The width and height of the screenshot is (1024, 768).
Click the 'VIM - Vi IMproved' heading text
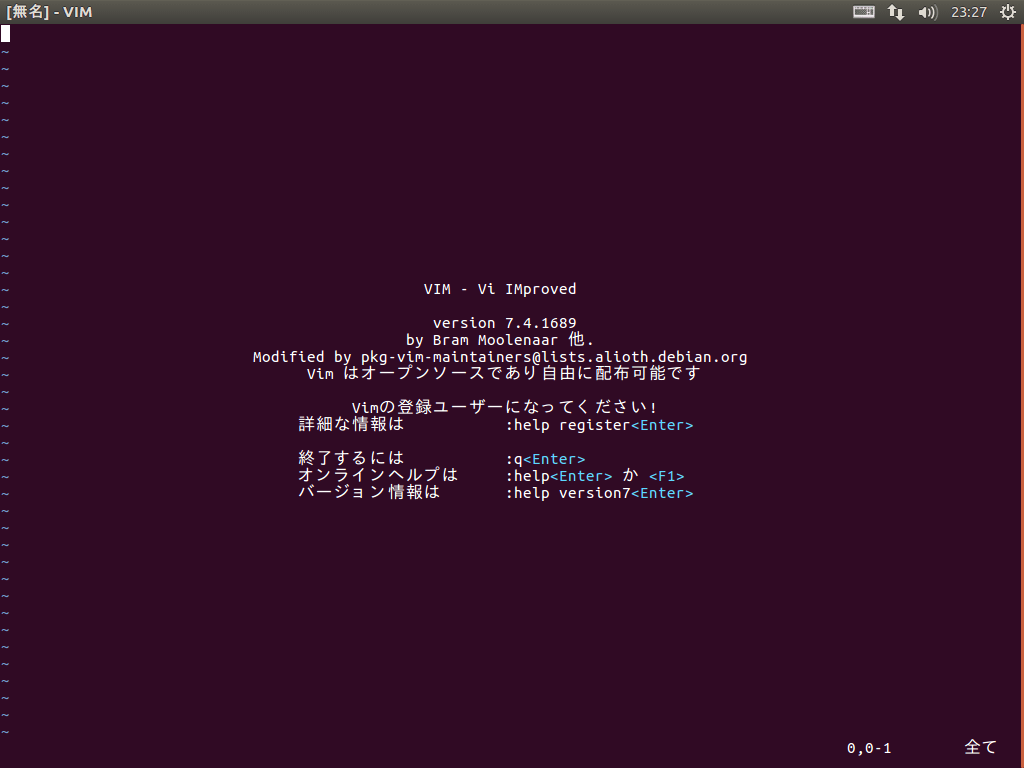click(x=500, y=289)
